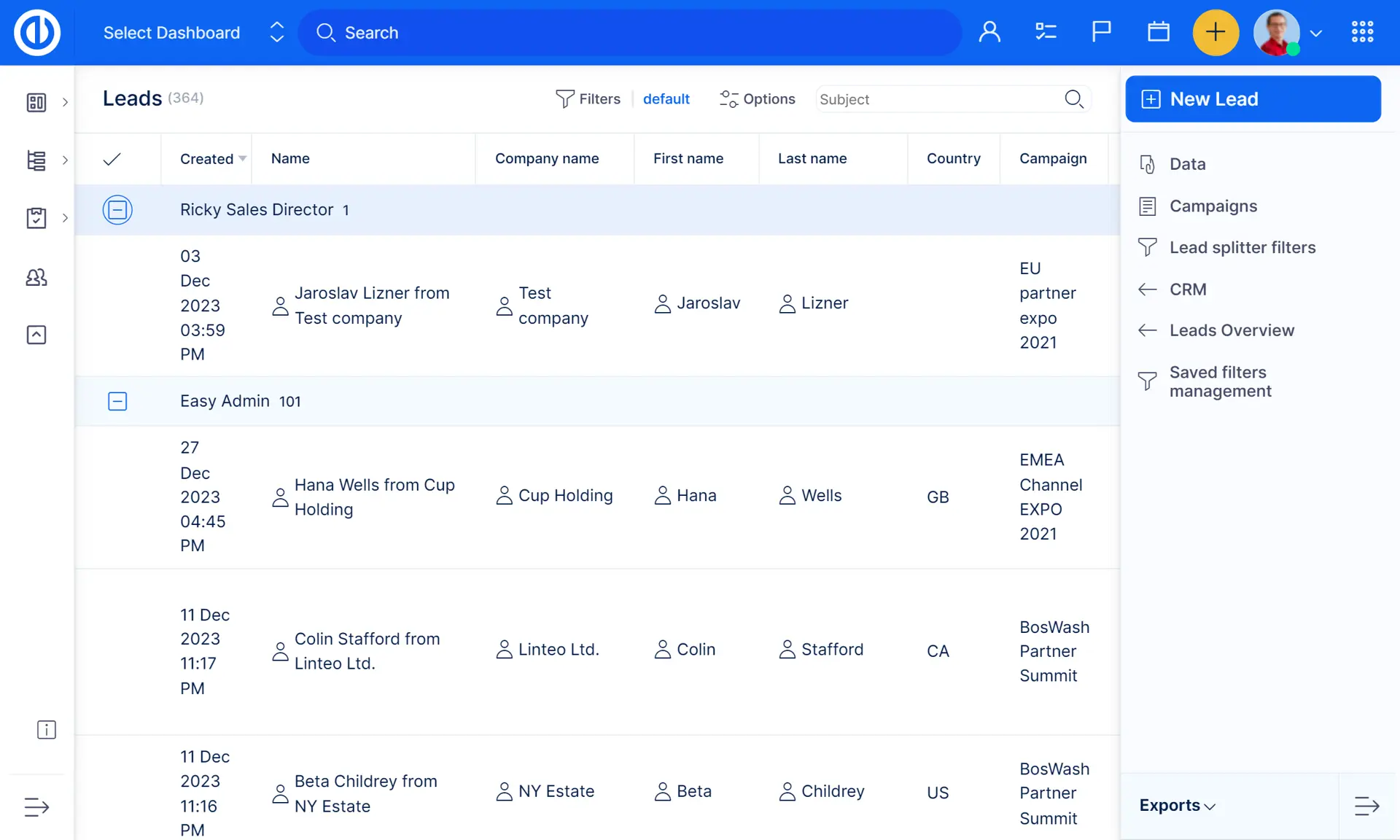Image resolution: width=1400 pixels, height=840 pixels.
Task: Open Campaigns in the right menu
Action: (x=1213, y=206)
